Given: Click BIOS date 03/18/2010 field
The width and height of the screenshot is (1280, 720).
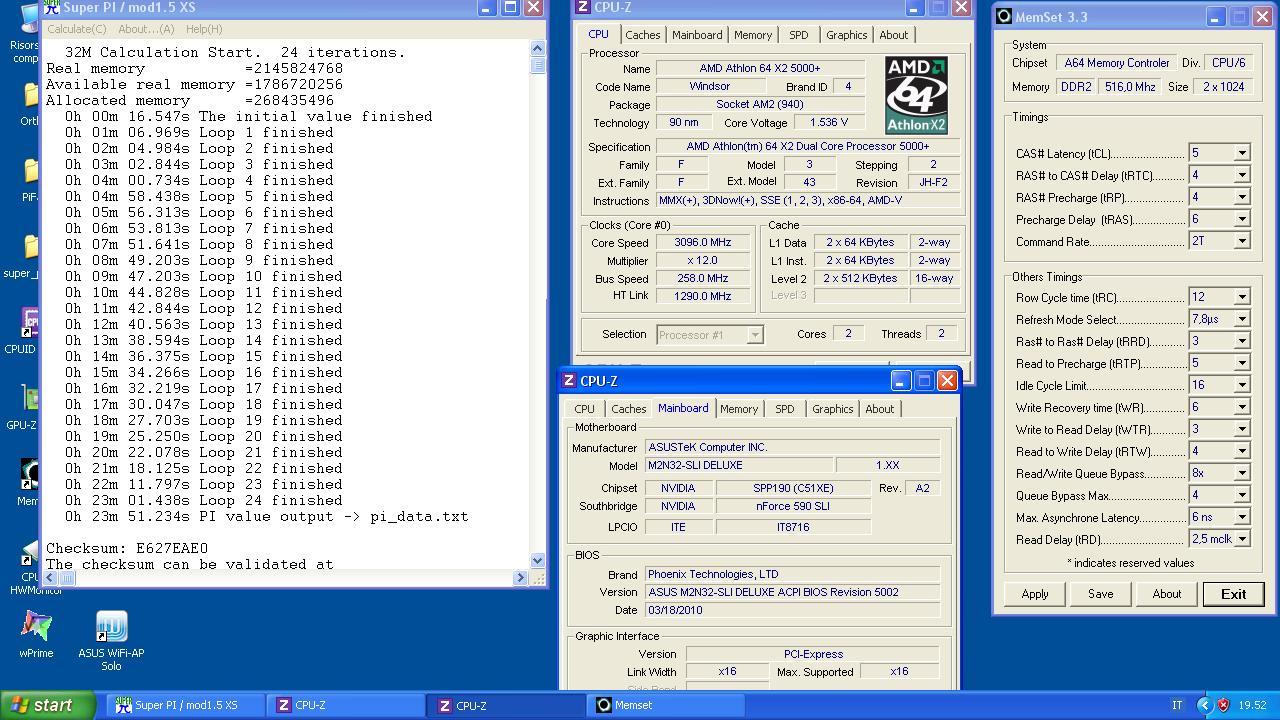Looking at the screenshot, I should [x=792, y=610].
